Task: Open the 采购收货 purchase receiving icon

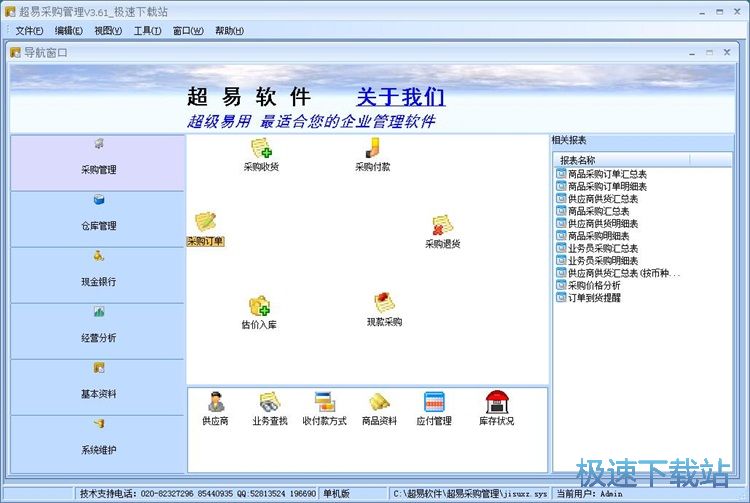Action: click(x=261, y=154)
